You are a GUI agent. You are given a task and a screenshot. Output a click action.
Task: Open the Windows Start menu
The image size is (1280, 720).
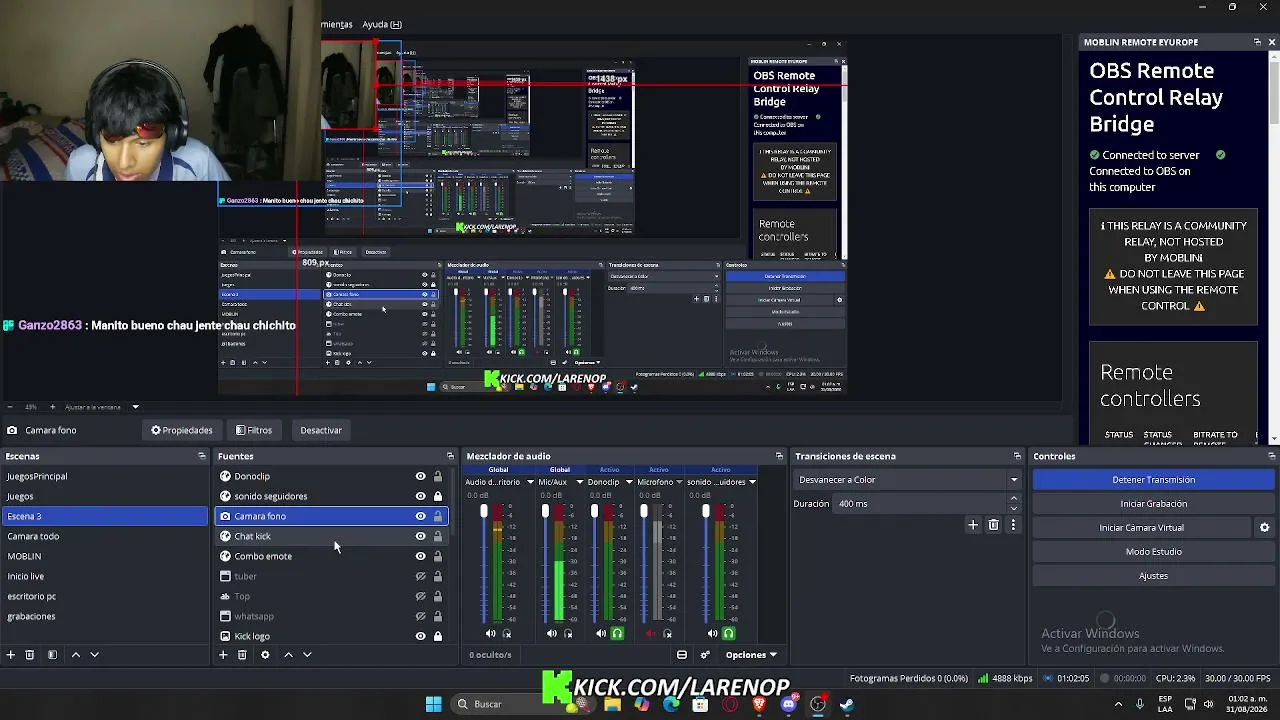pos(434,704)
